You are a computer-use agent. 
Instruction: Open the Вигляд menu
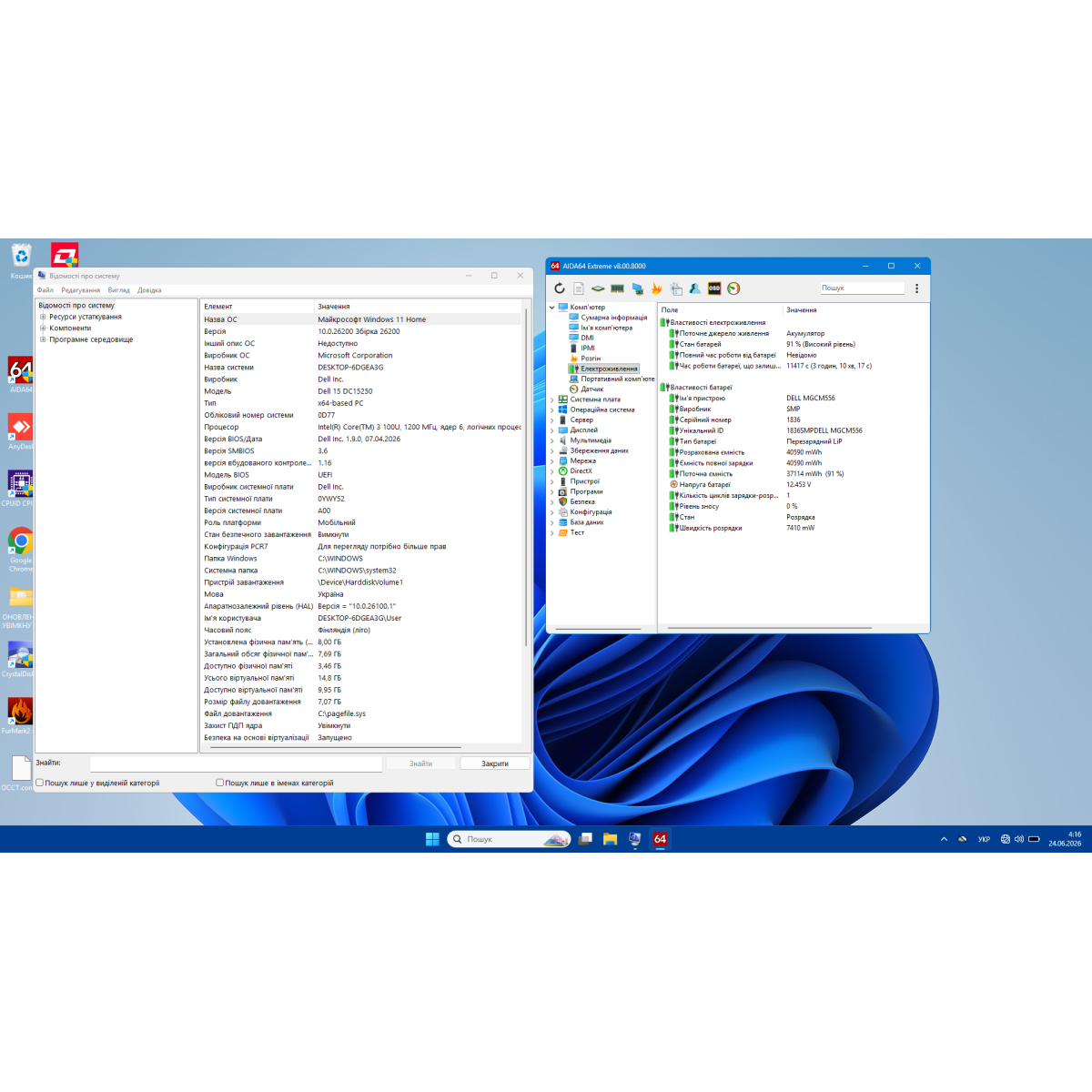pos(119,290)
